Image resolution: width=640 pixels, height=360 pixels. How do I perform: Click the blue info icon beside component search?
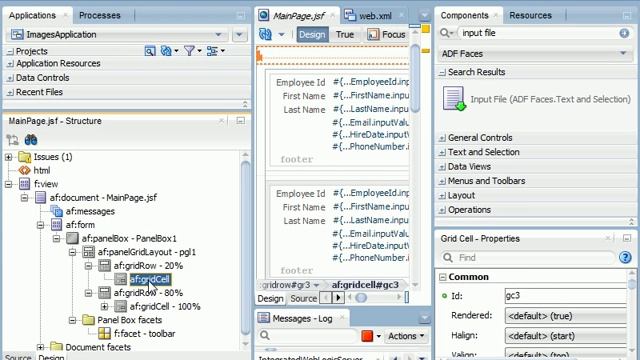coord(624,33)
